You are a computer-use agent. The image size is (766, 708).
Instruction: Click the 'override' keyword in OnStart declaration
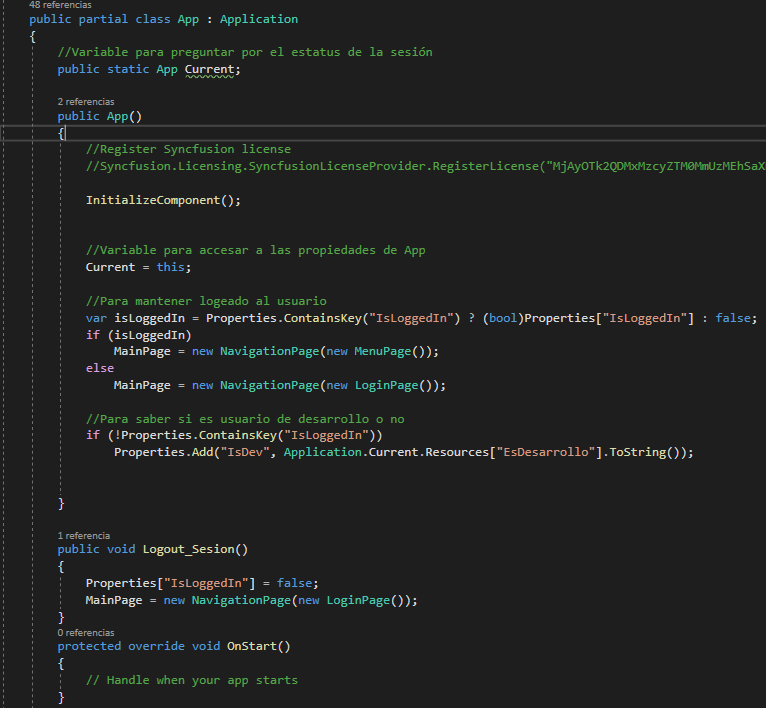[x=156, y=646]
